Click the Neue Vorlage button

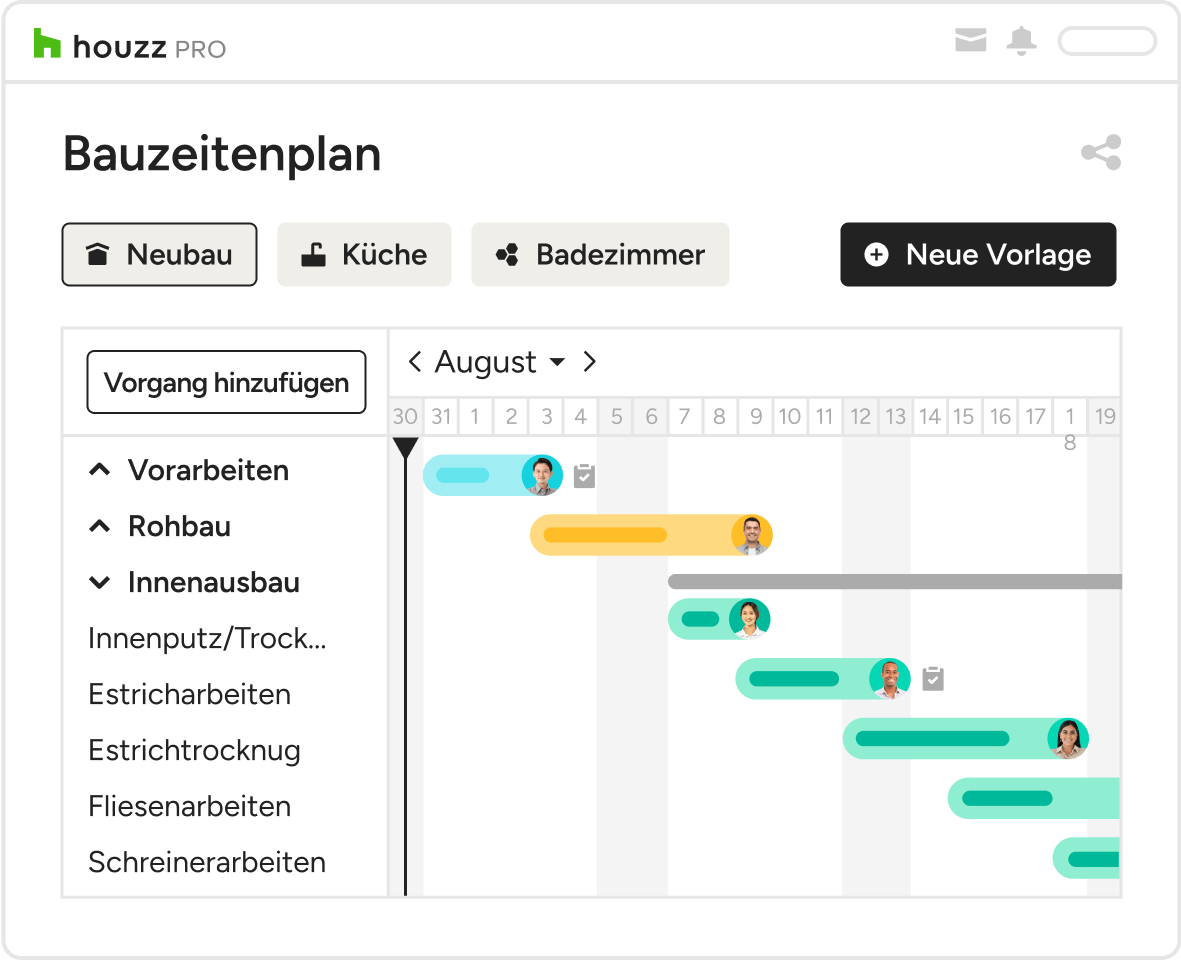point(978,254)
